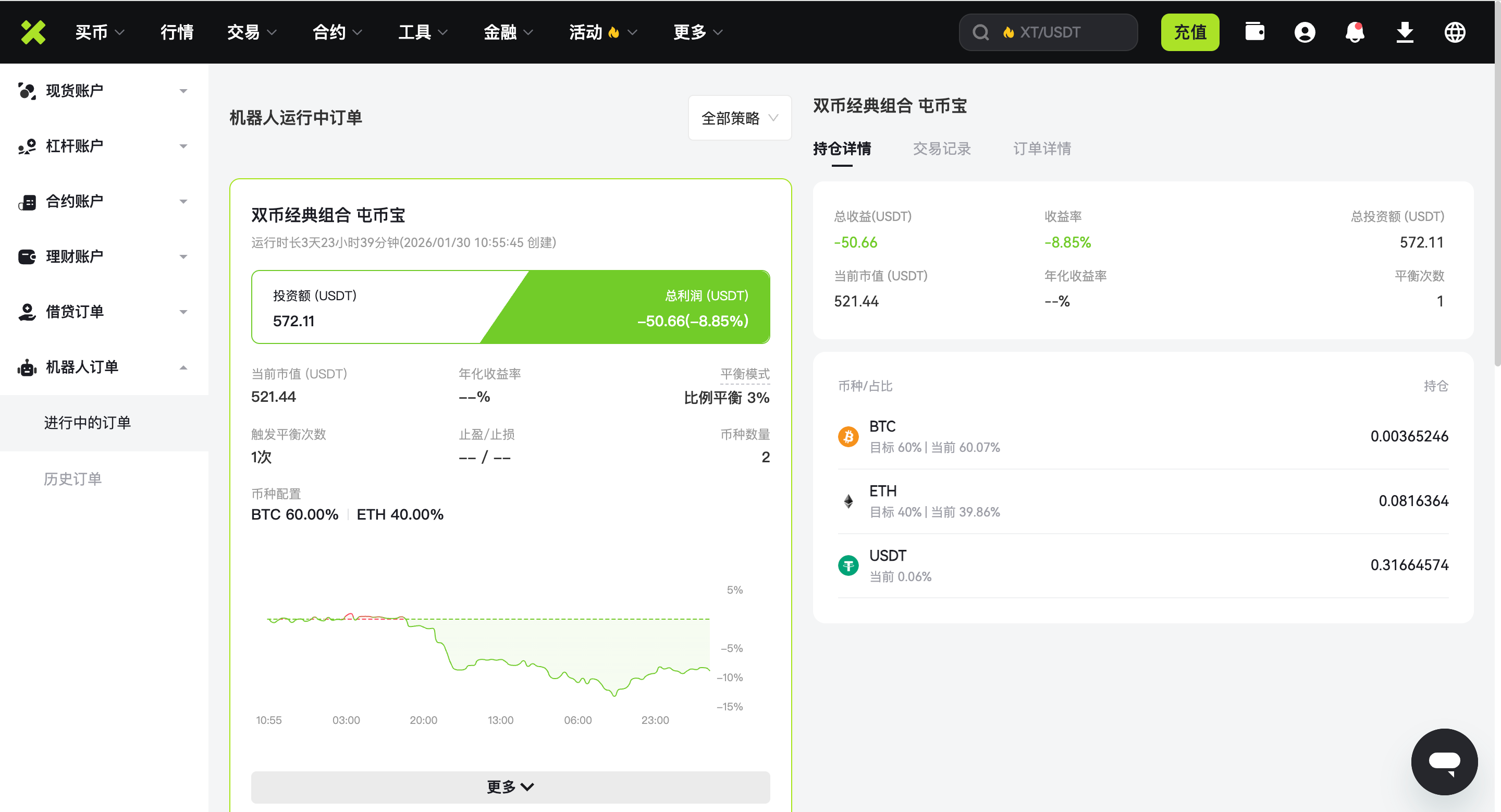Open the 活动 menu
This screenshot has height=812, width=1501.
603,32
